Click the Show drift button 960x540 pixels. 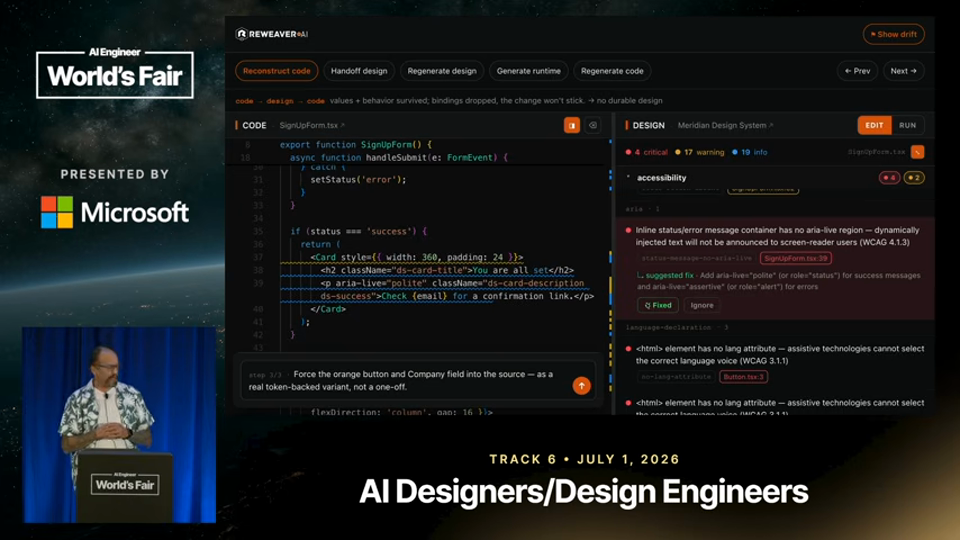point(893,34)
